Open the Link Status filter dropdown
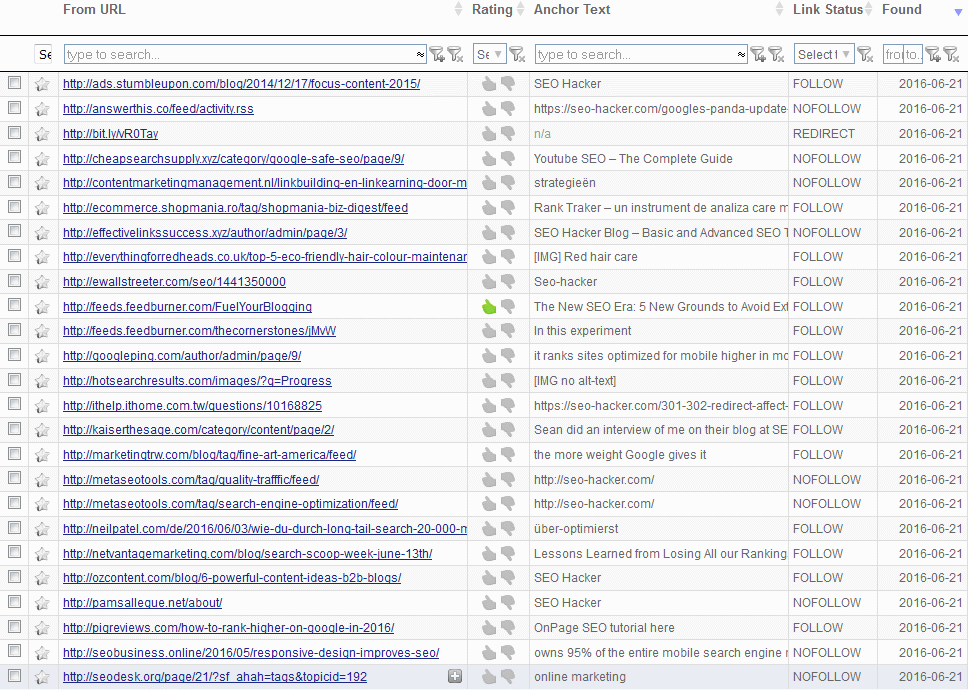Image resolution: width=968 pixels, height=690 pixels. 823,54
